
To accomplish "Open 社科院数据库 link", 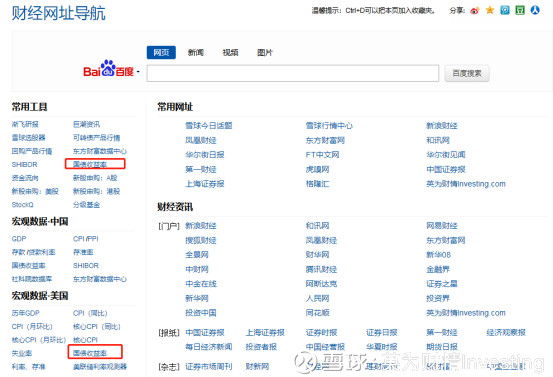I will (32, 279).
